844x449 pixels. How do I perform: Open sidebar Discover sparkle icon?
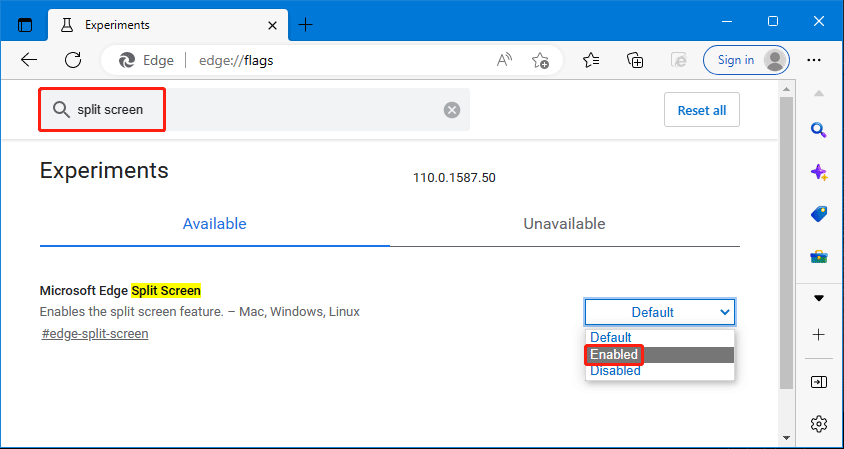(x=819, y=172)
